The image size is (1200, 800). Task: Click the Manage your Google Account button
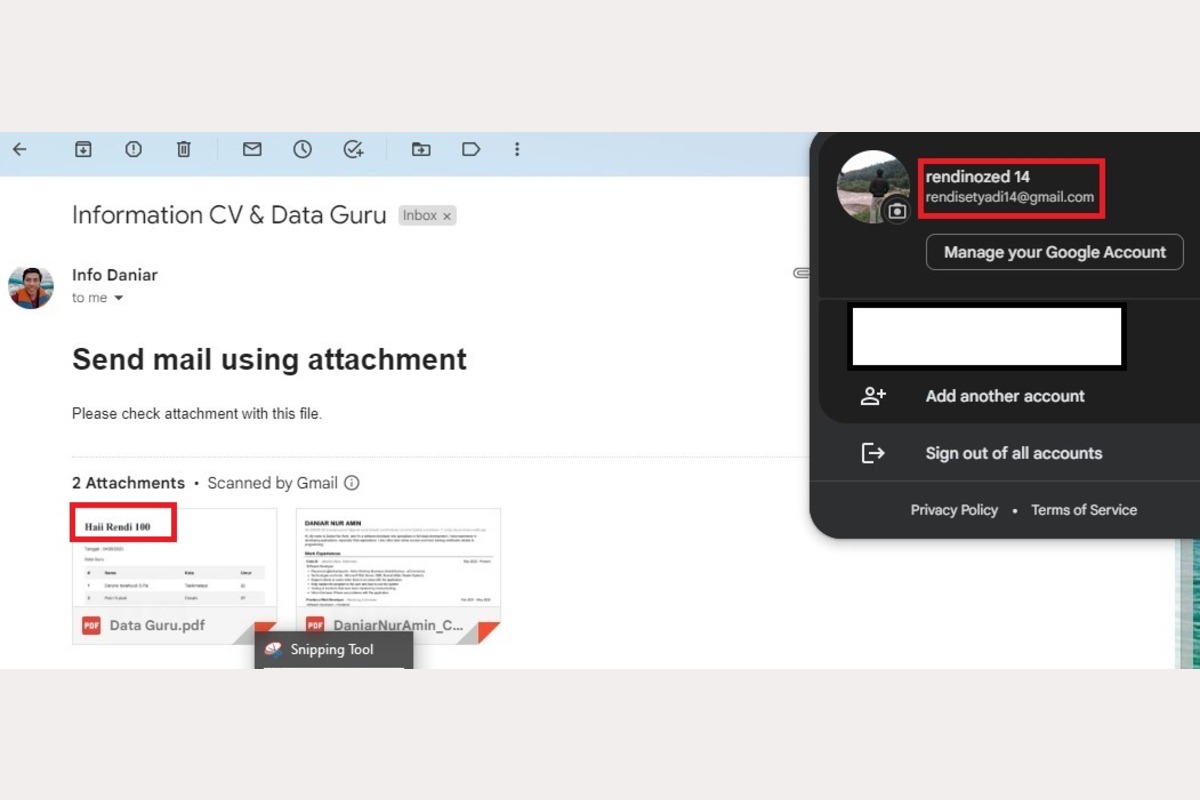1054,252
